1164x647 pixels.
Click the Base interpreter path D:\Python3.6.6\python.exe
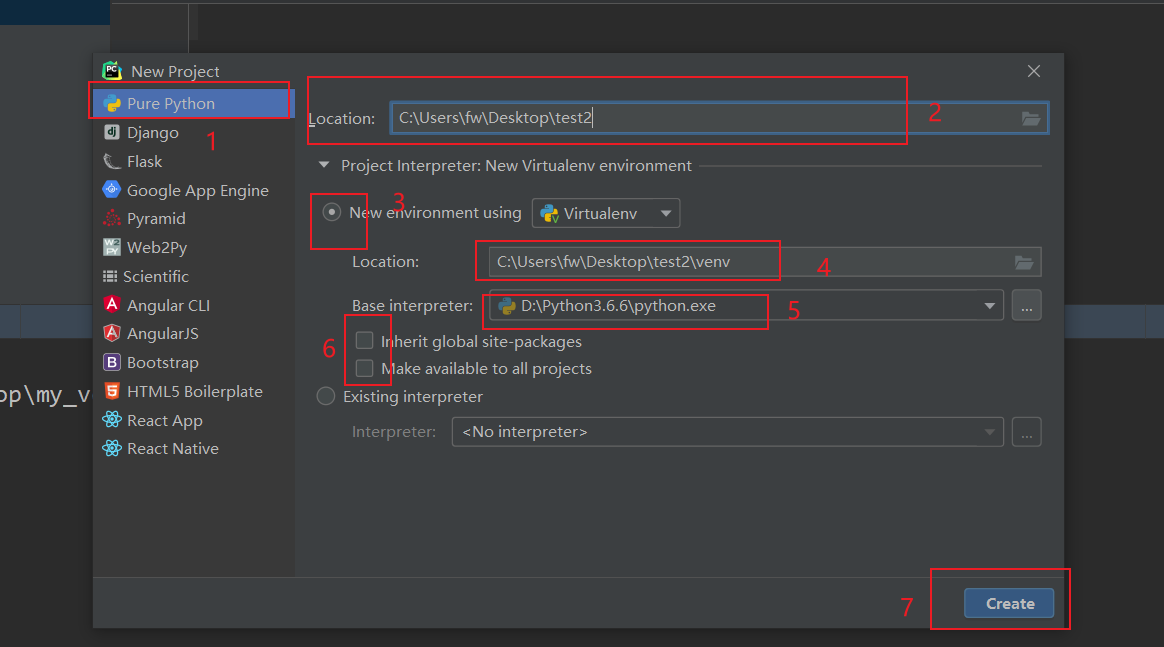(618, 306)
